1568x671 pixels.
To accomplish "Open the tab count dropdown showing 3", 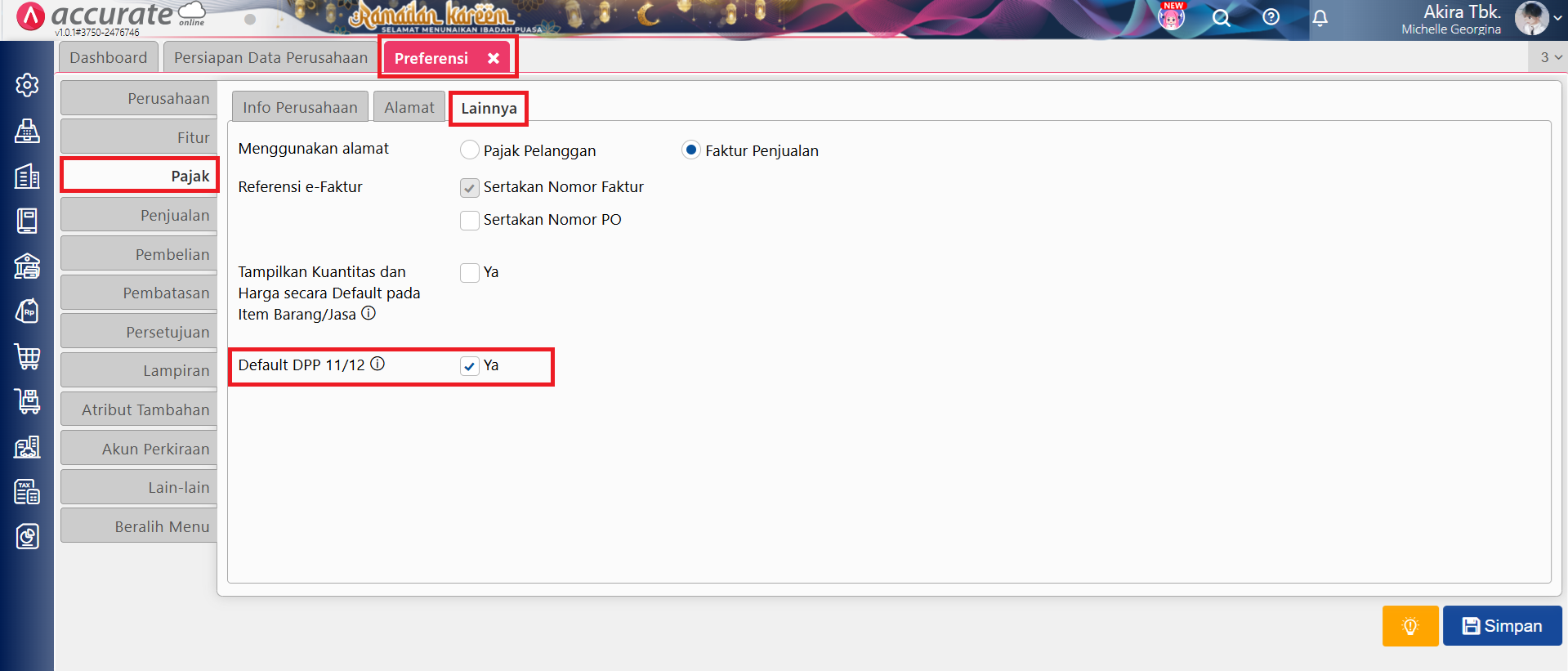I will point(1550,57).
